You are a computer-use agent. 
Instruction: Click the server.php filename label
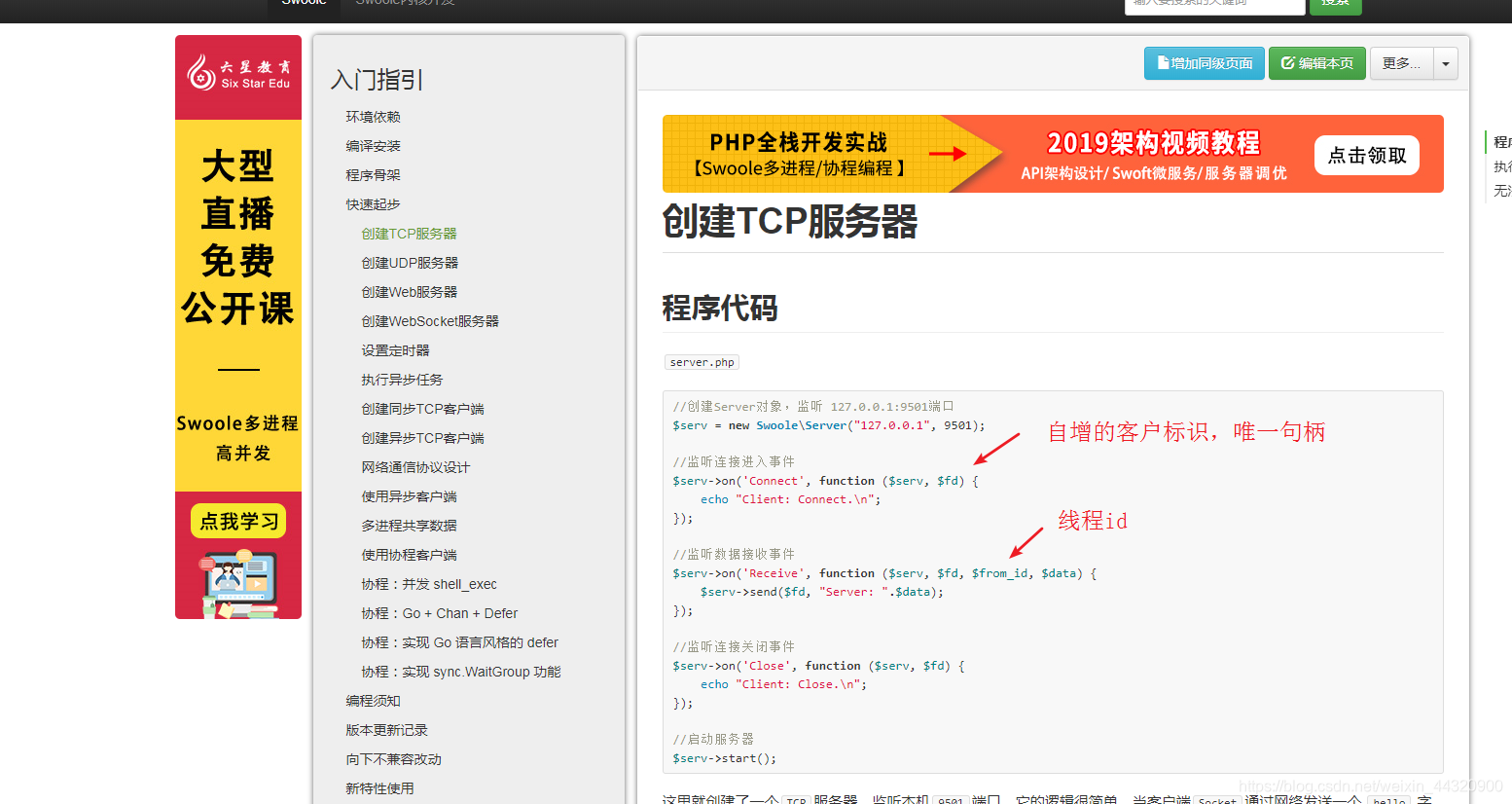coord(702,362)
